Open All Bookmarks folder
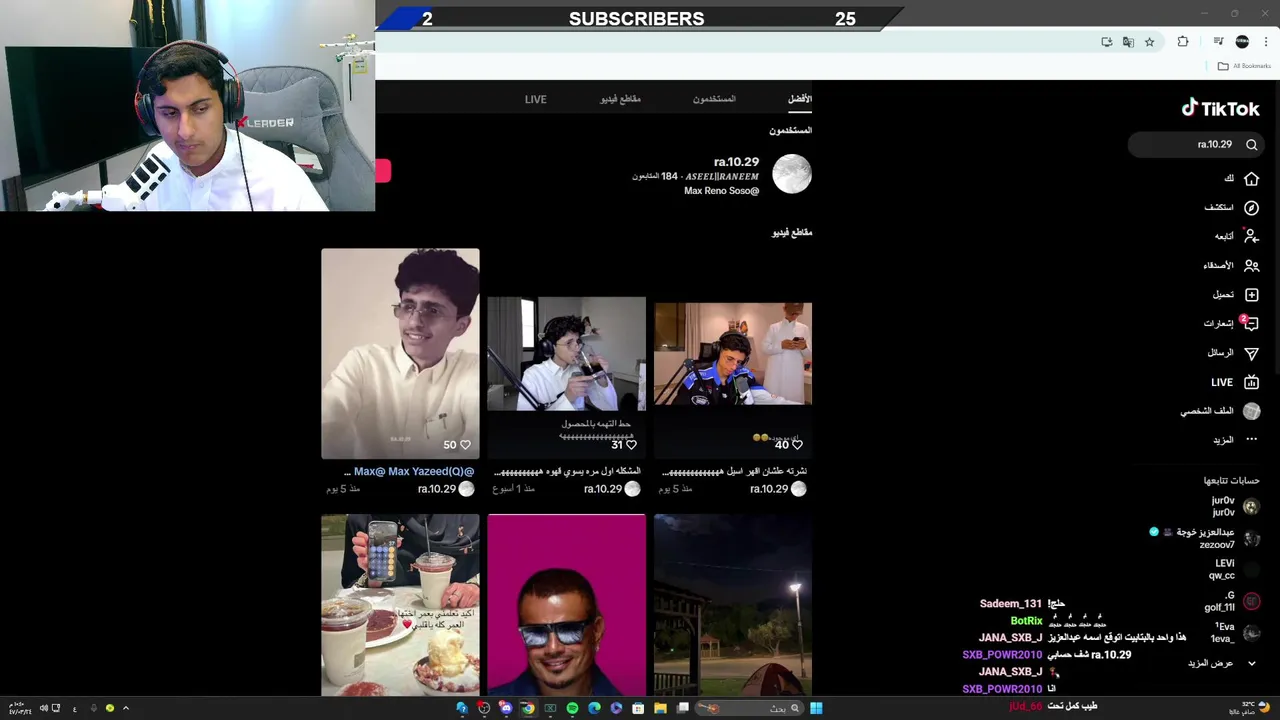Screen dimensions: 1280x720 pyautogui.click(x=1244, y=66)
